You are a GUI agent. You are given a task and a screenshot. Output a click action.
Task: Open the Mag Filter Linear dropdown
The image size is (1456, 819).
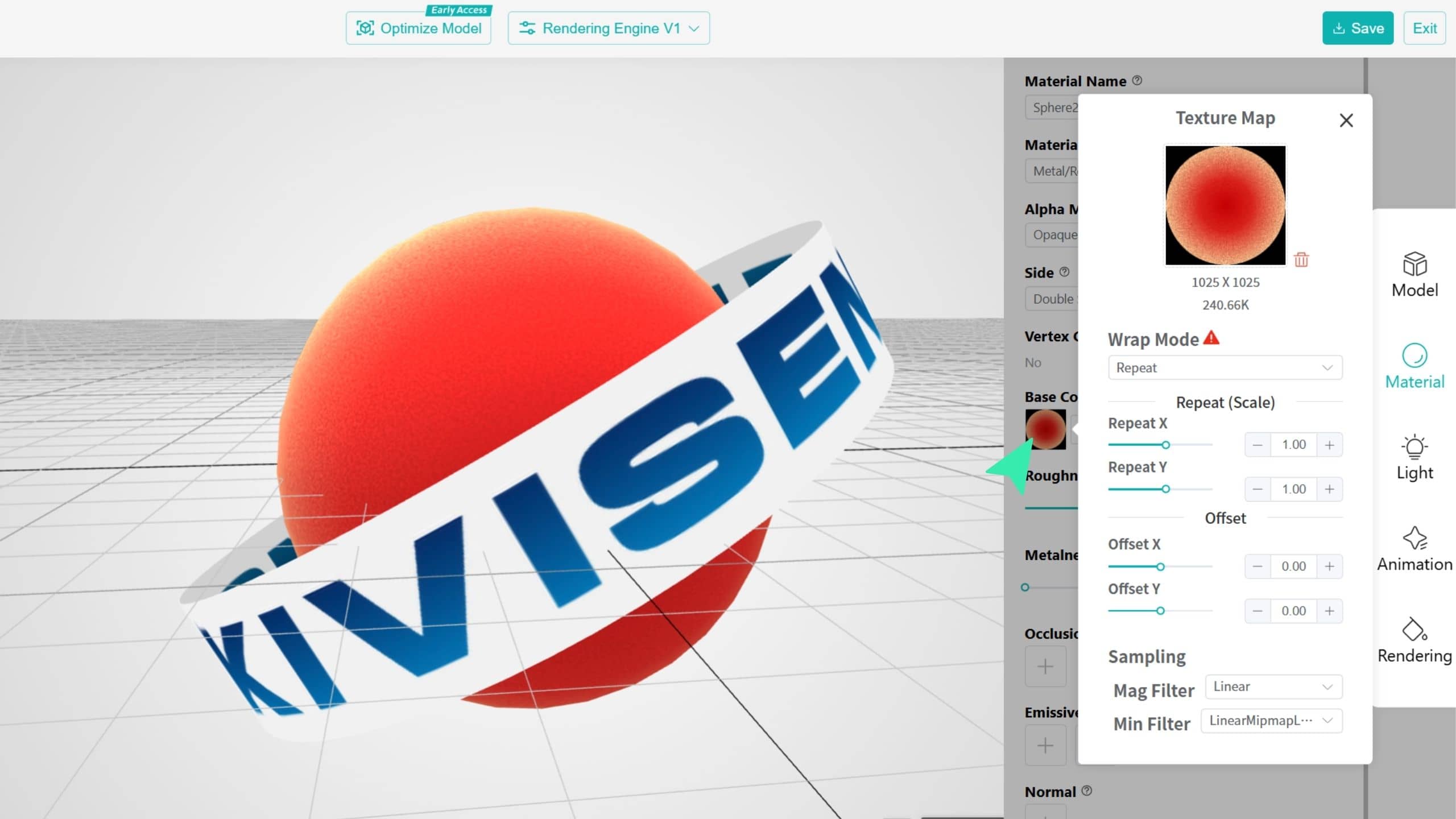coord(1274,686)
